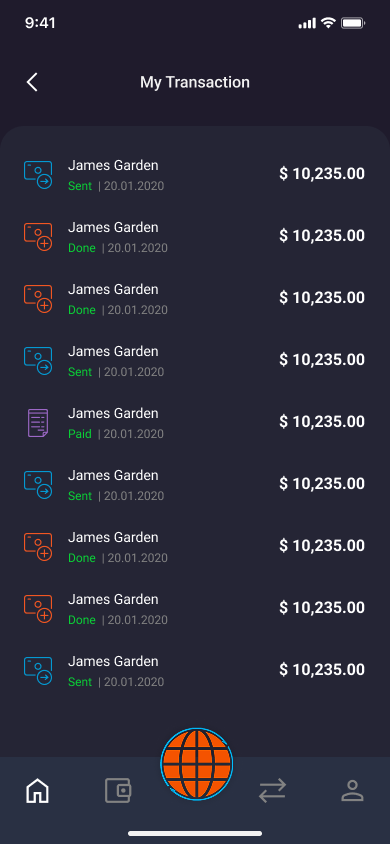Screen dimensions: 390x844
Task: Click the purple Paid receipt icon
Action: 38,423
